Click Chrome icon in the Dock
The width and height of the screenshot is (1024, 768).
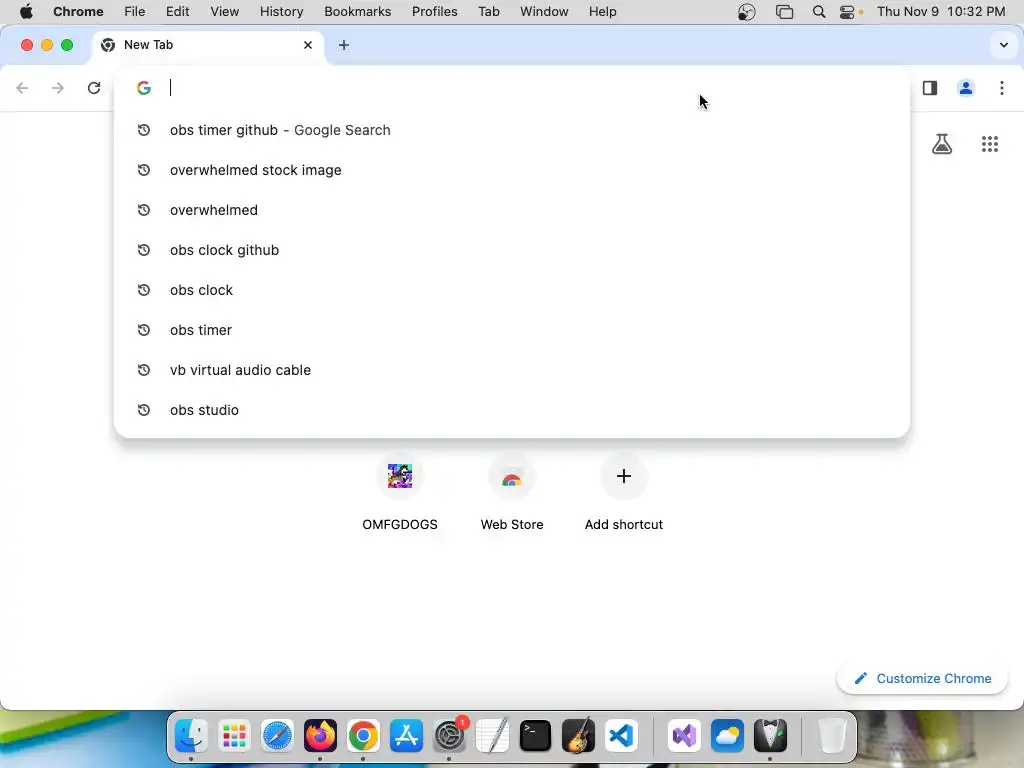(x=363, y=736)
